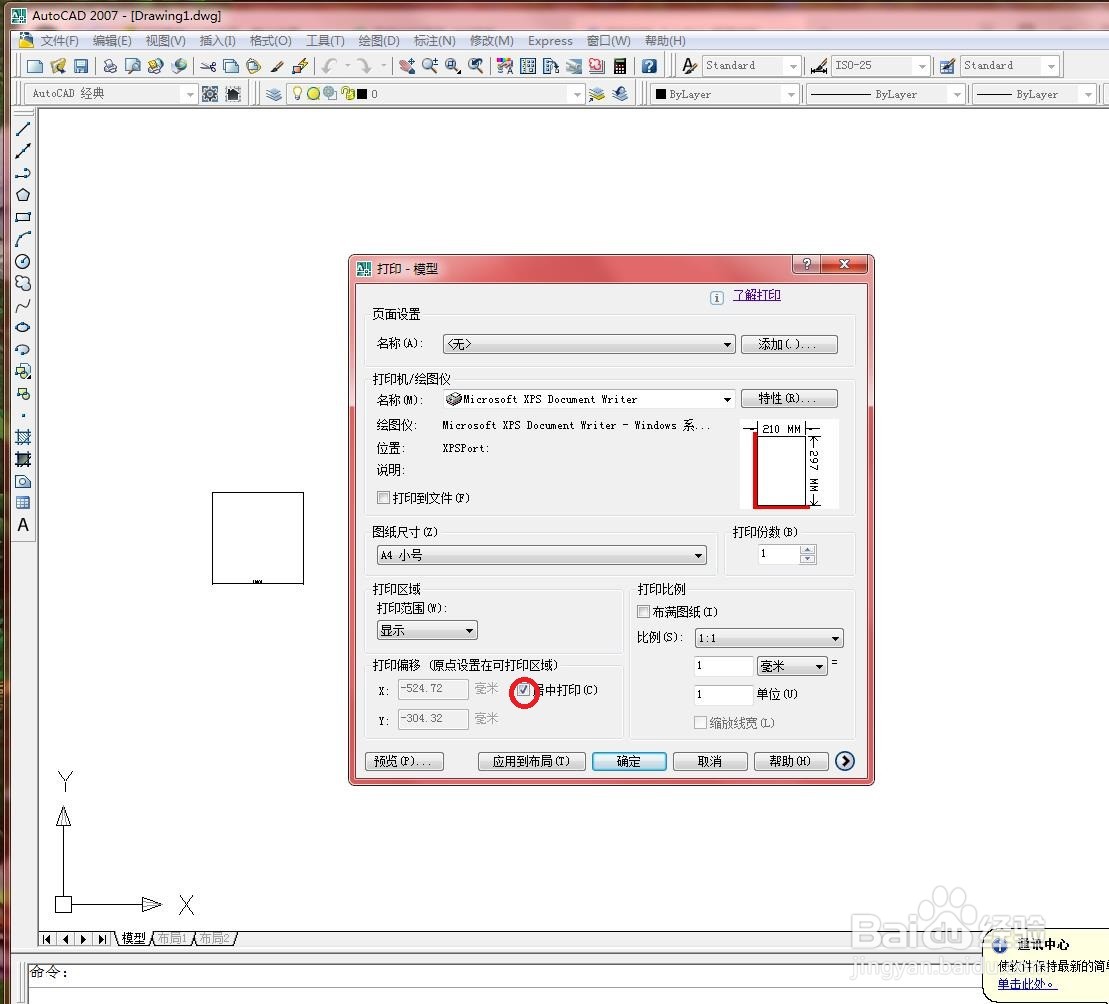Select the Arc draw tool
This screenshot has height=1004, width=1109.
23,239
